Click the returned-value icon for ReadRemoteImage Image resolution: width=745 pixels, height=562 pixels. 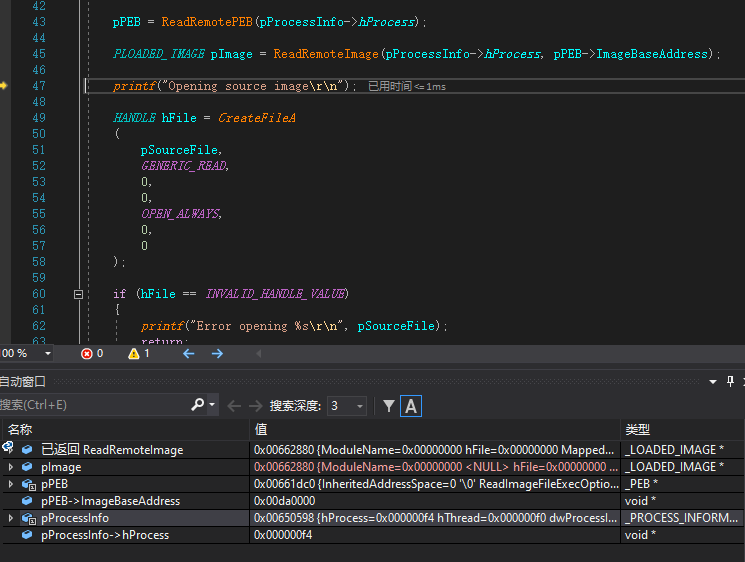pos(8,447)
